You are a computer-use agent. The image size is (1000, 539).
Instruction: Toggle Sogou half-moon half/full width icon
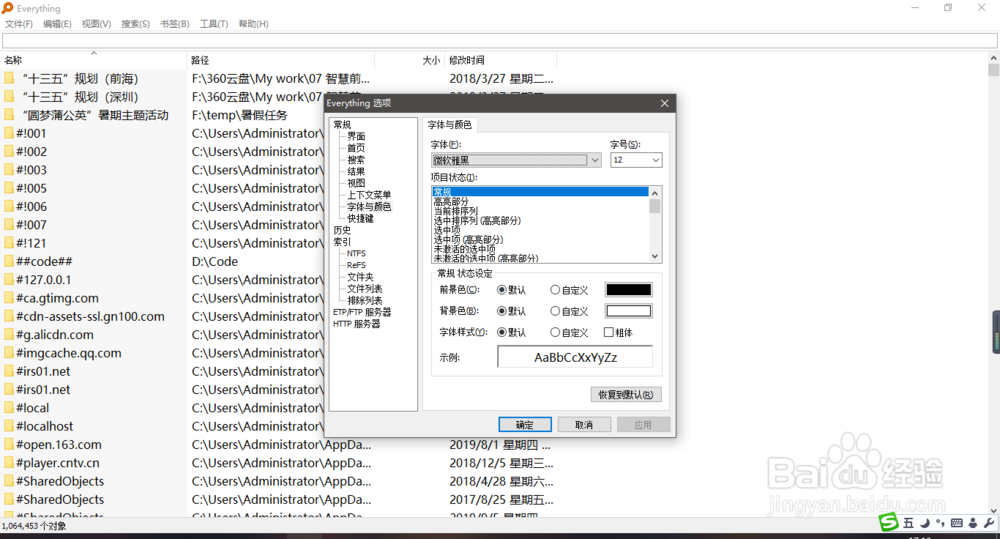[x=924, y=523]
